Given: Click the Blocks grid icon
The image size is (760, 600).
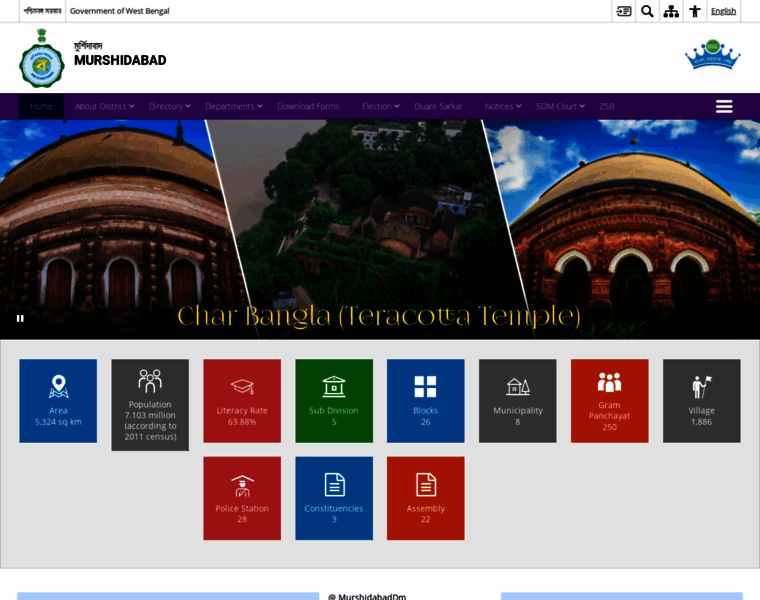Looking at the screenshot, I should pos(426,387).
